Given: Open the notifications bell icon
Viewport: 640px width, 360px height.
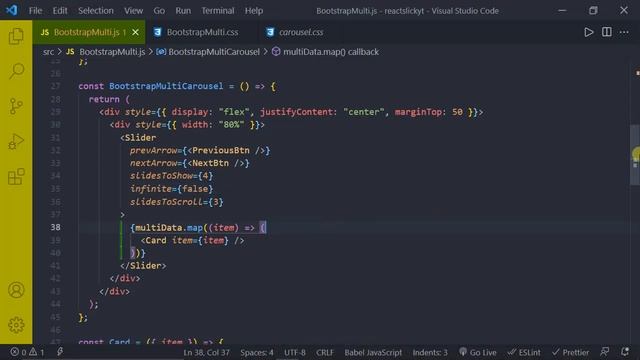Looking at the screenshot, I should tap(624, 352).
